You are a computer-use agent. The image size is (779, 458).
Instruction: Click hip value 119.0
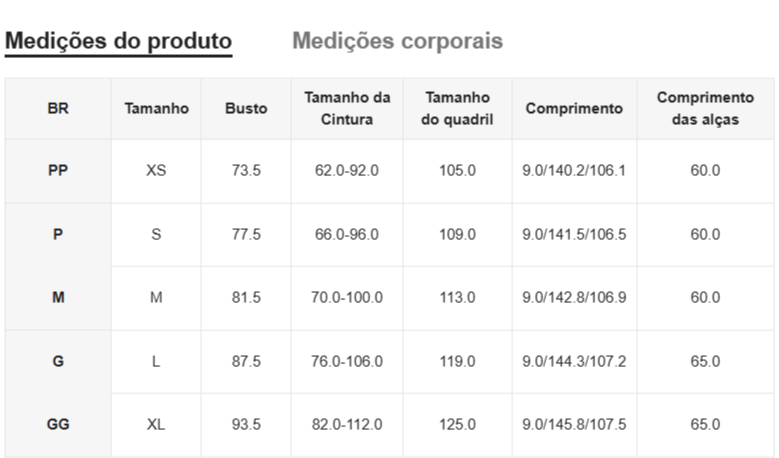click(457, 361)
